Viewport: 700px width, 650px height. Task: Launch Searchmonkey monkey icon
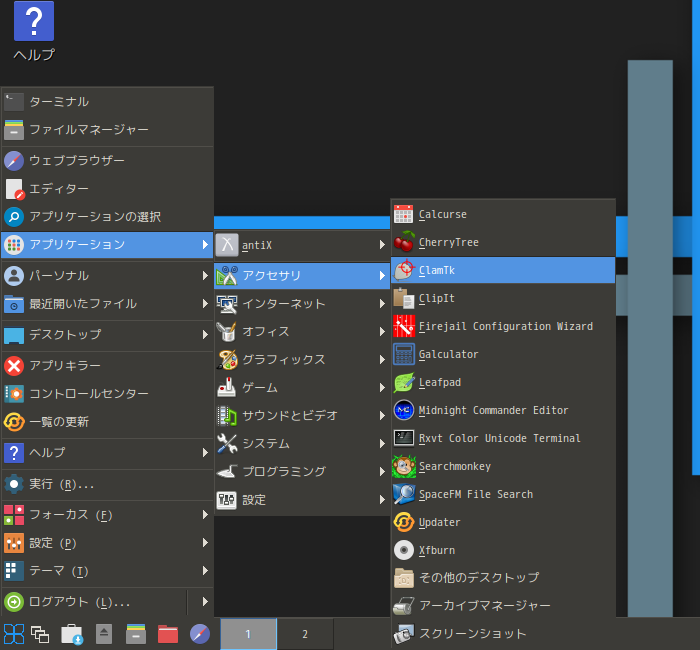pos(404,467)
